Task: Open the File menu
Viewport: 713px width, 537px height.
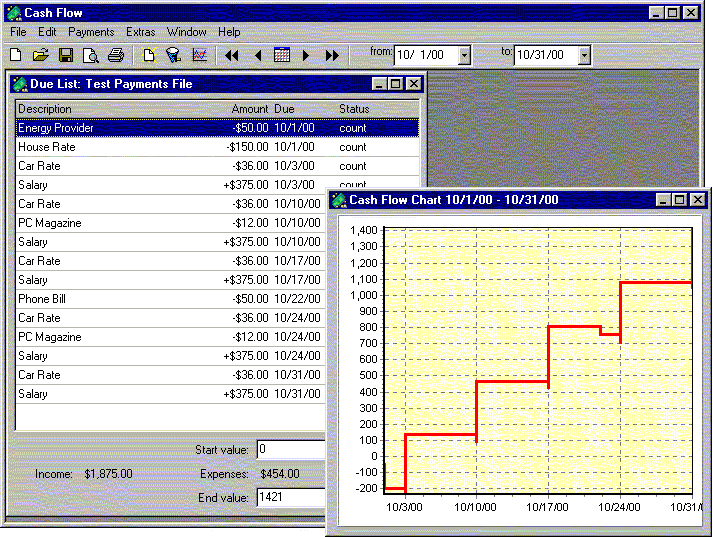Action: [x=18, y=32]
